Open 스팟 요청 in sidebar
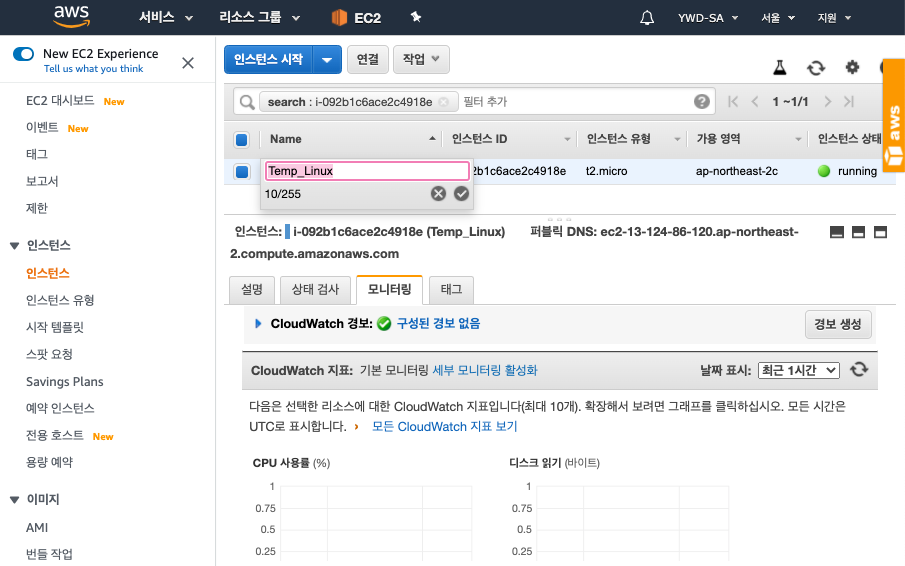This screenshot has height=566, width=905. pyautogui.click(x=49, y=354)
